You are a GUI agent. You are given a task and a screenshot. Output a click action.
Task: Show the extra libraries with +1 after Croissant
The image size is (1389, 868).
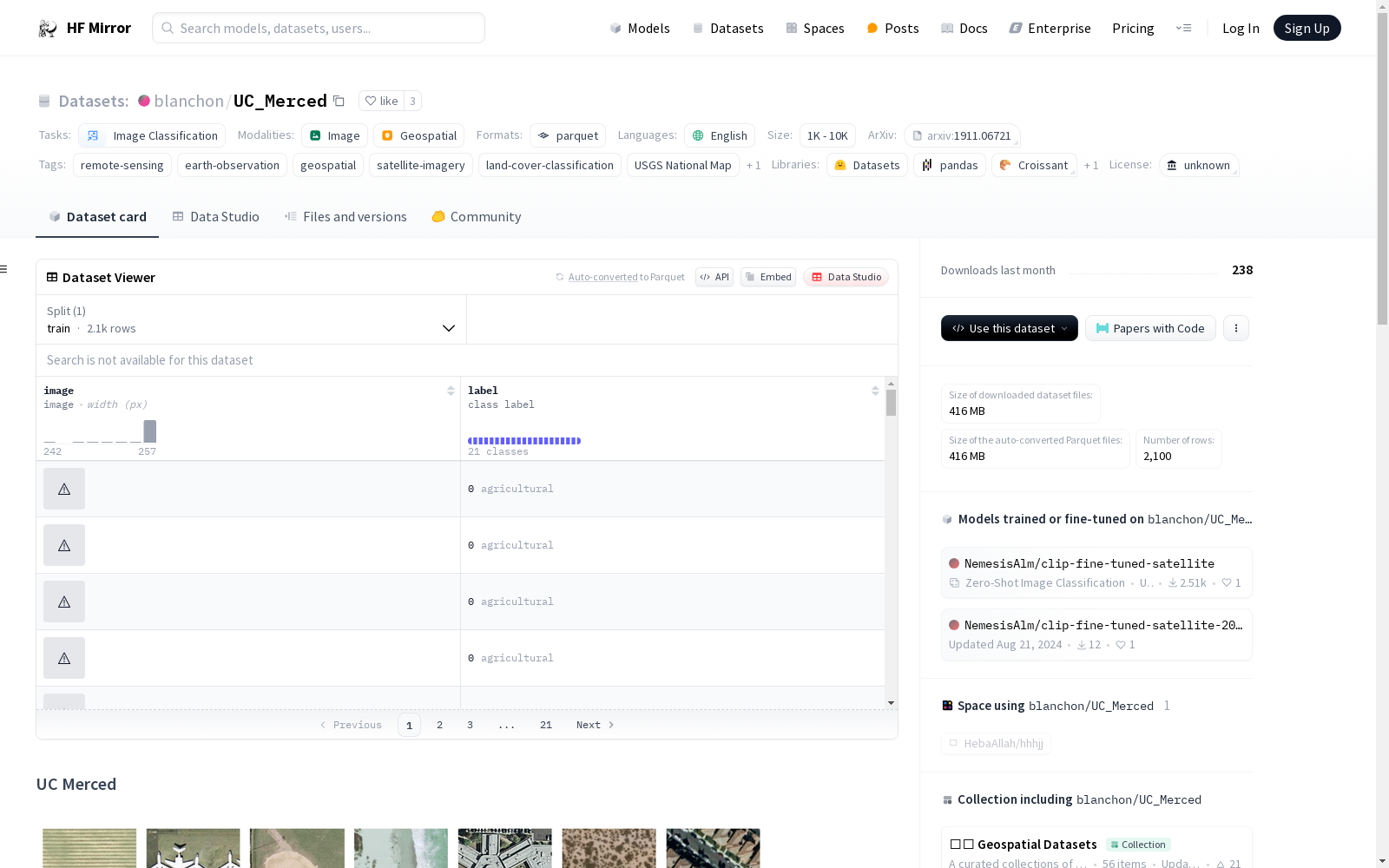click(1091, 165)
